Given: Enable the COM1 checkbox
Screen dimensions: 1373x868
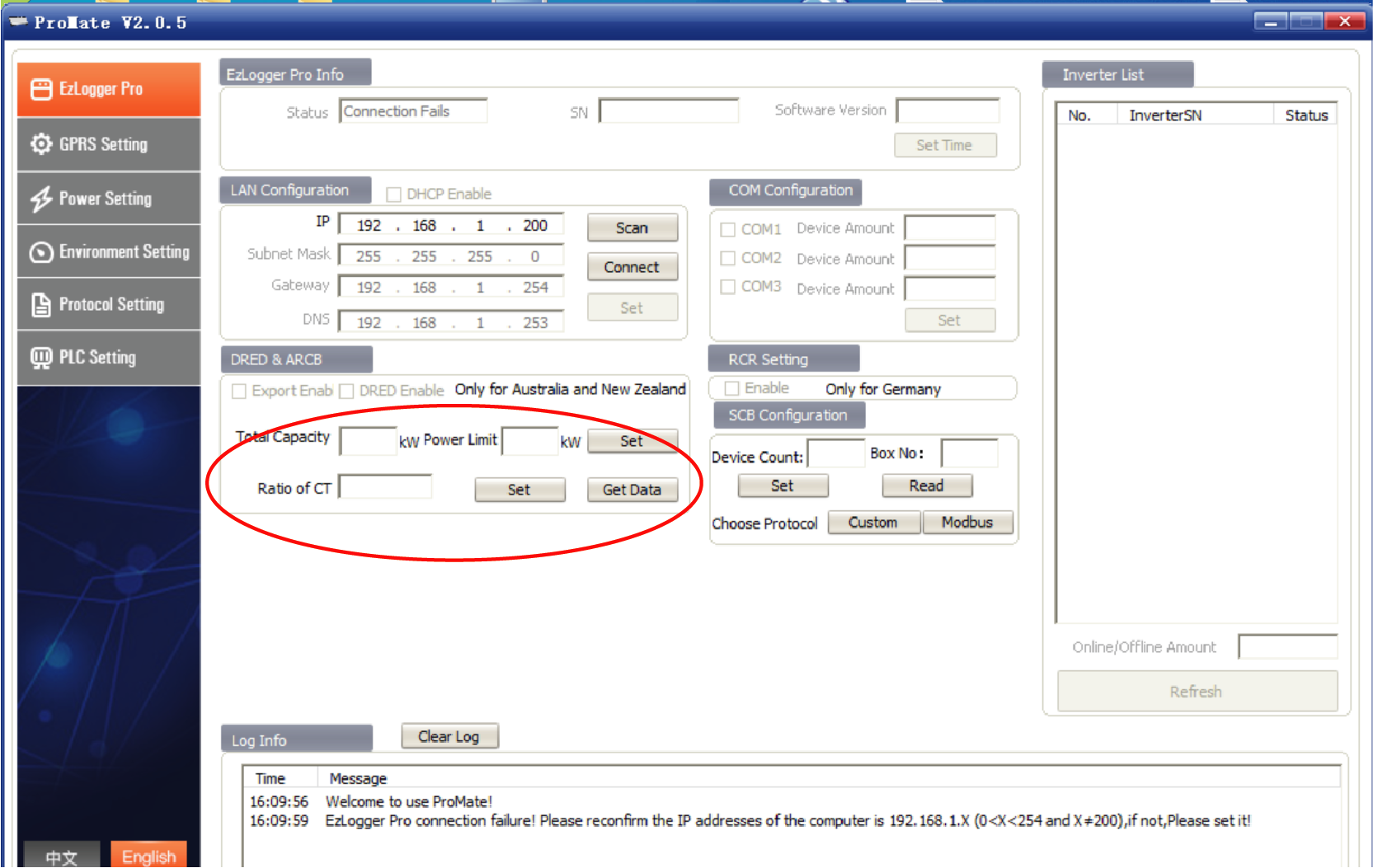Looking at the screenshot, I should click(728, 229).
